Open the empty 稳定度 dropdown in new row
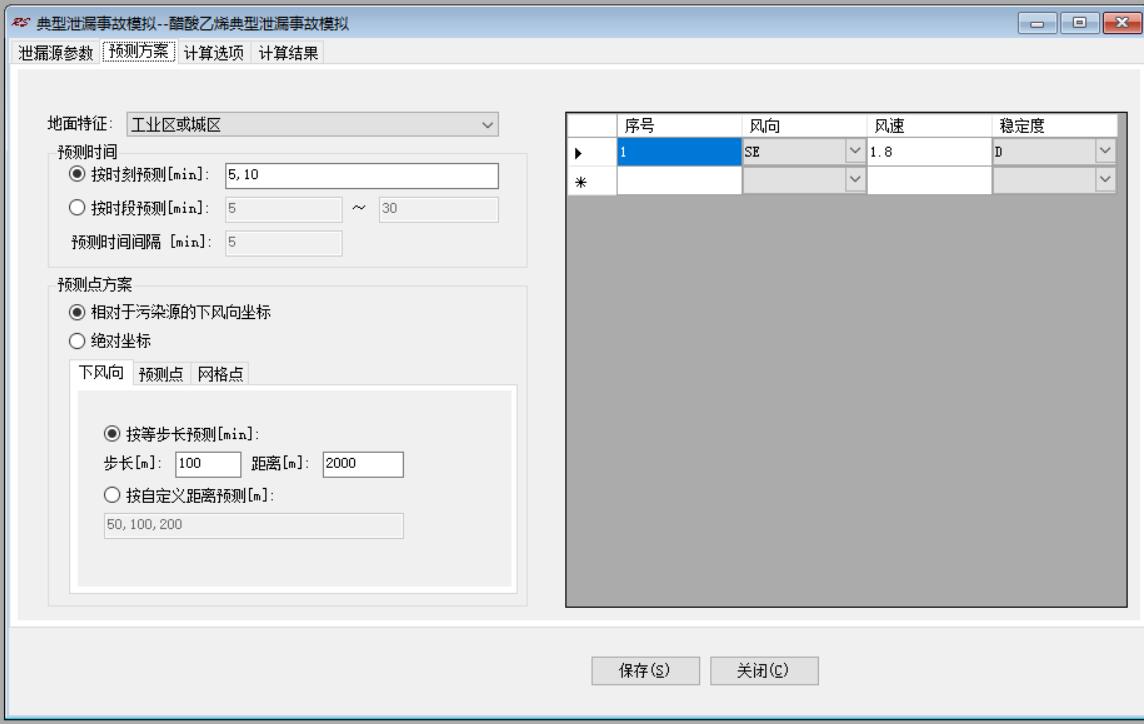1144x724 pixels. click(x=1105, y=180)
